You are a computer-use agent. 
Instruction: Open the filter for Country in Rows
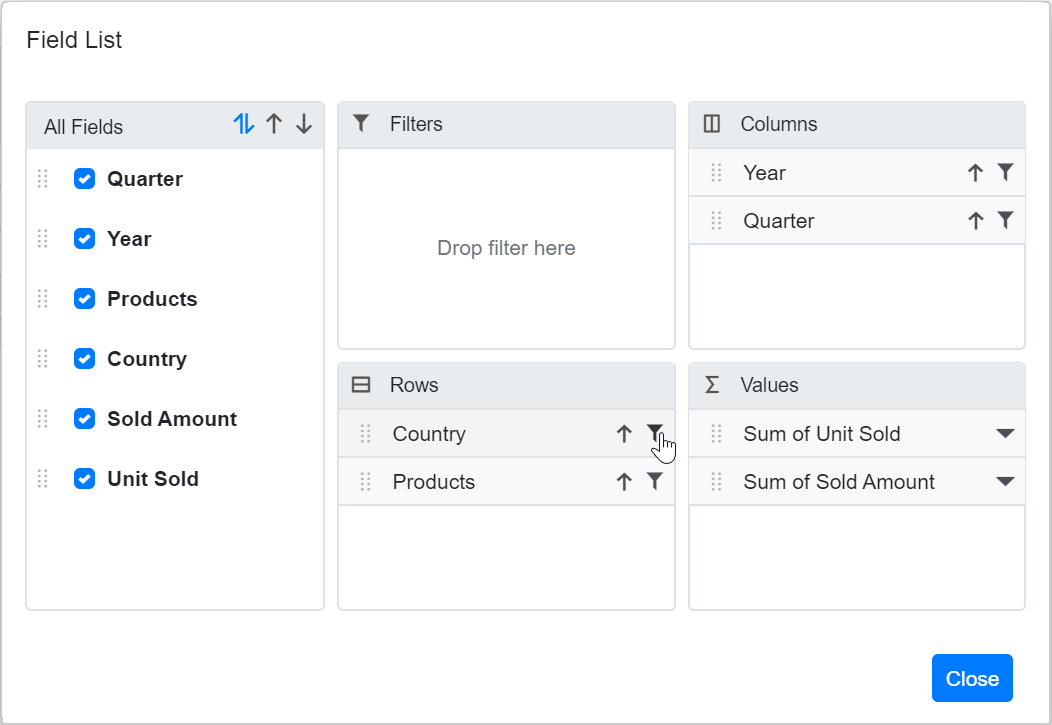[655, 434]
